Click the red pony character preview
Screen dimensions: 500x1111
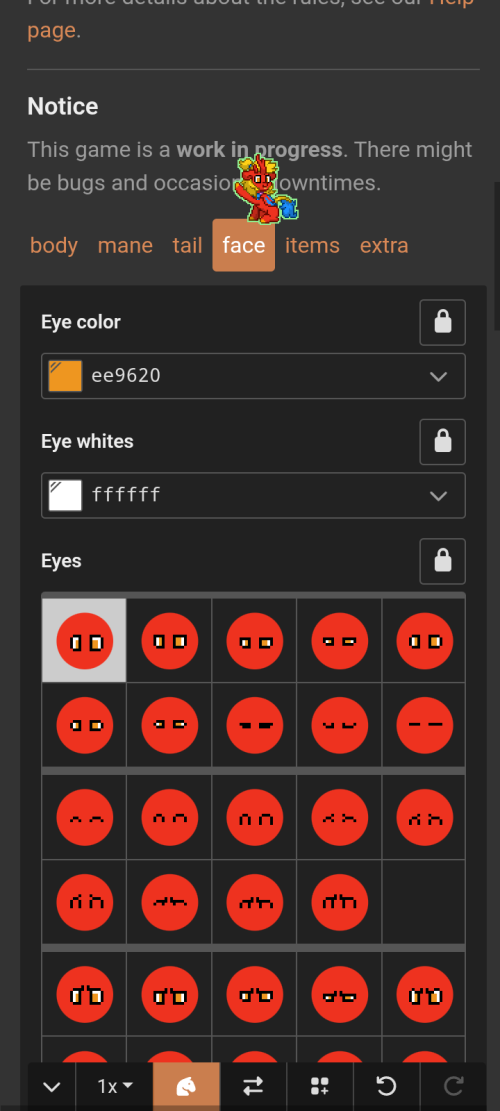(266, 190)
